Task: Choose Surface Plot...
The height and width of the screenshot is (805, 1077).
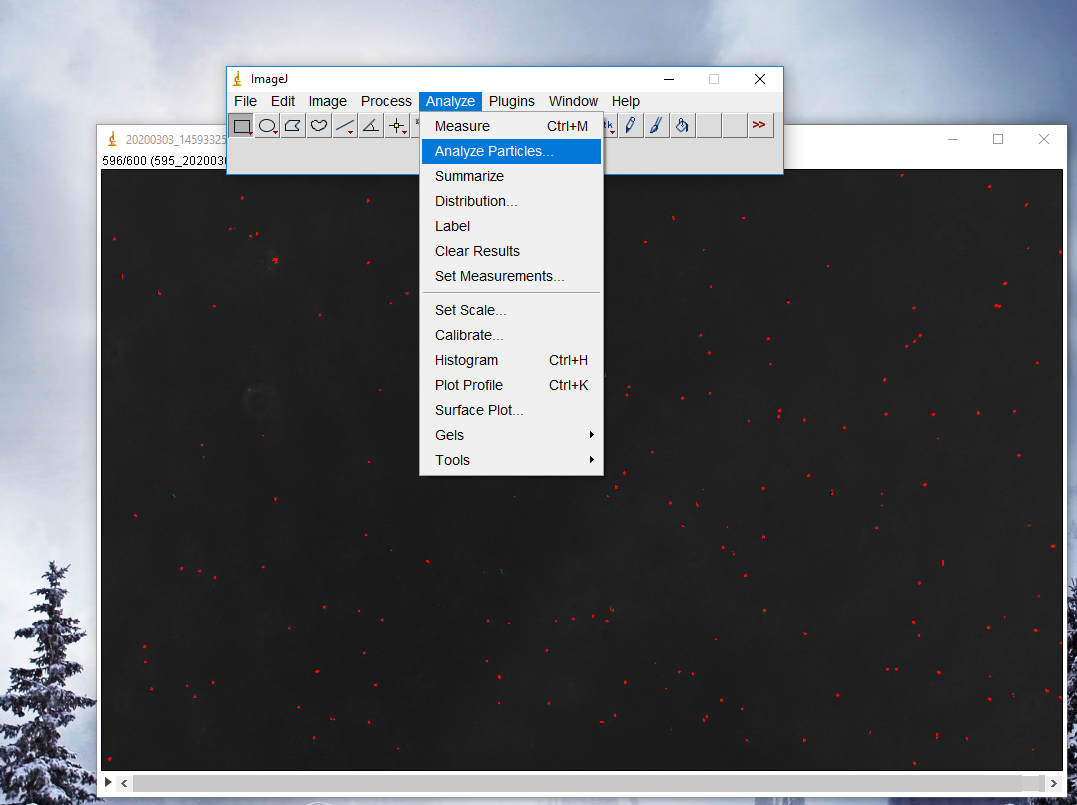Action: click(x=511, y=410)
